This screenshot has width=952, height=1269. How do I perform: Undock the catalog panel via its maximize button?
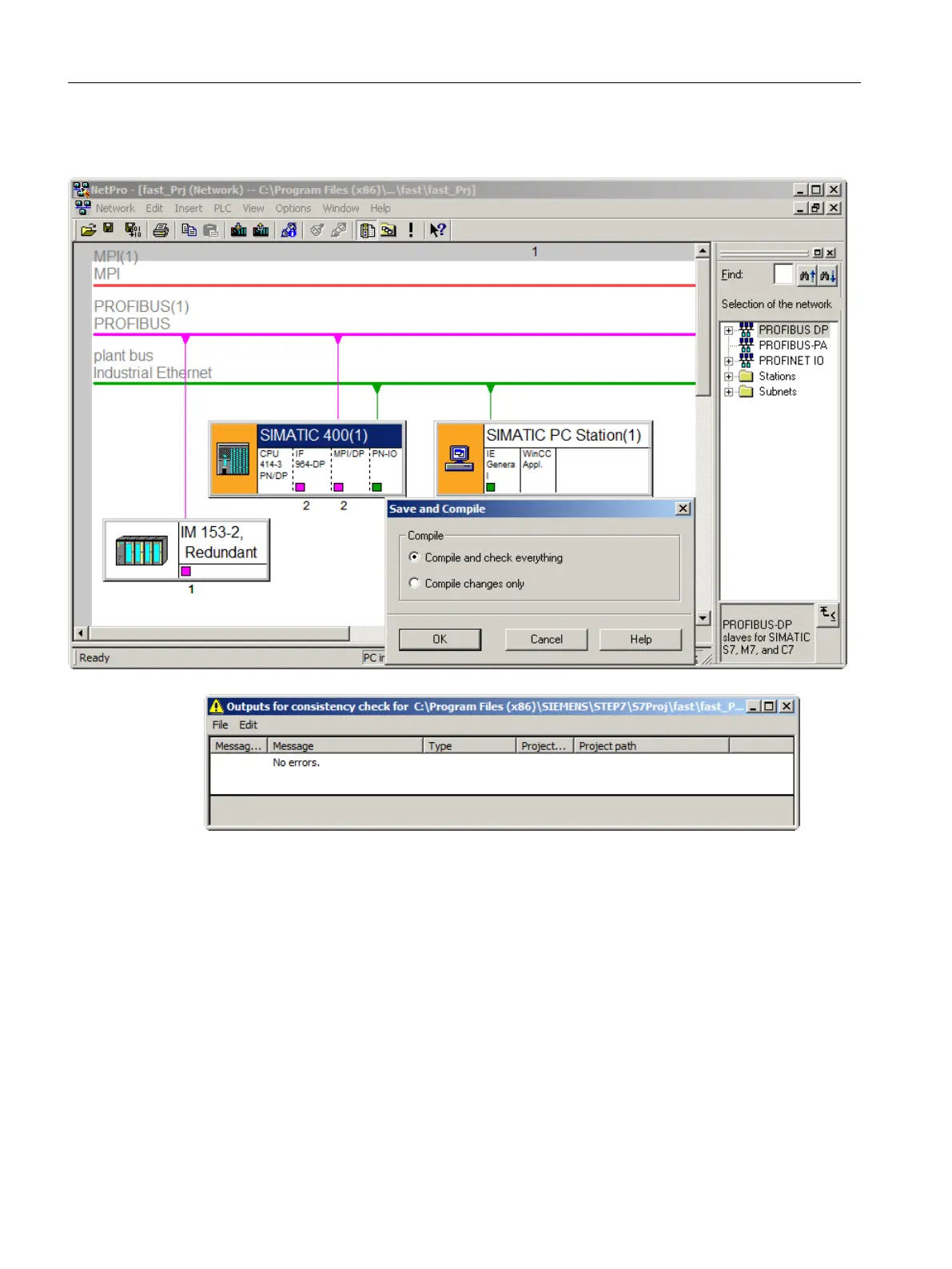coord(818,253)
